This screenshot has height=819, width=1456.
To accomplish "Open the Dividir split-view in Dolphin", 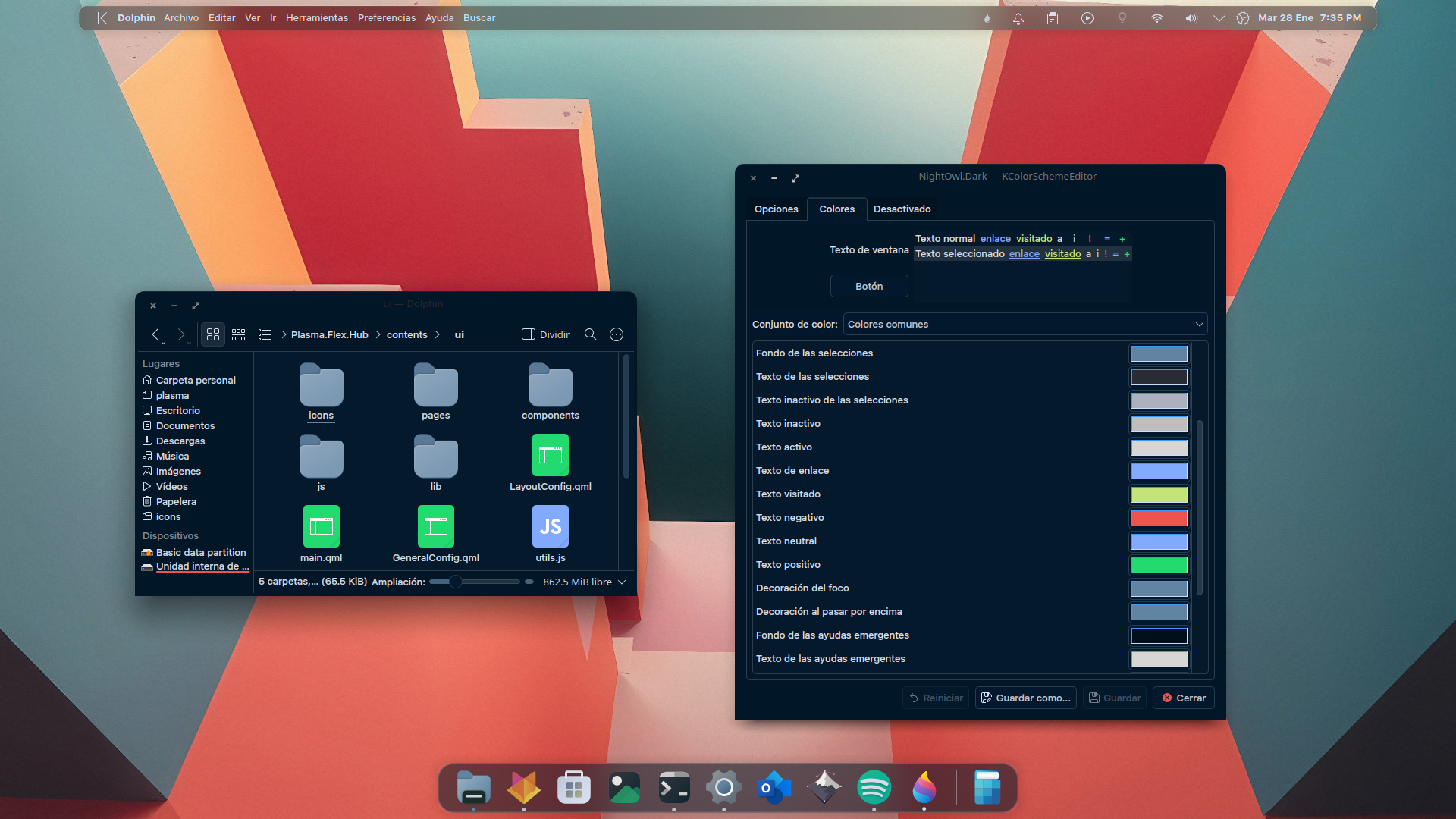I will coord(544,334).
